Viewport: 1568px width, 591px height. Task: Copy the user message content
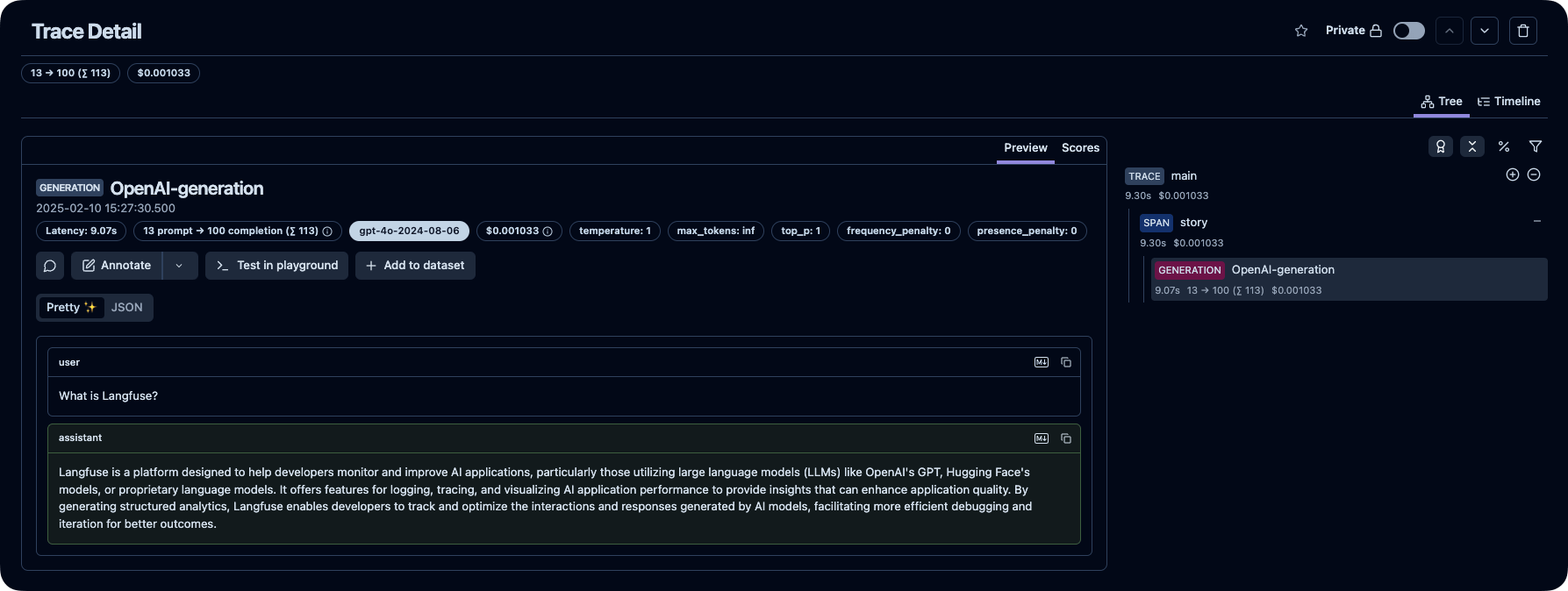tap(1066, 362)
